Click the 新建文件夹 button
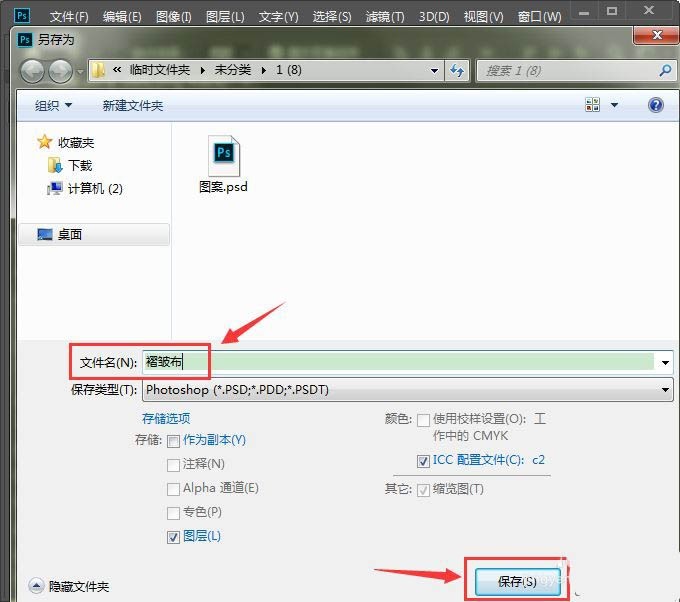The height and width of the screenshot is (602, 680). 133,105
